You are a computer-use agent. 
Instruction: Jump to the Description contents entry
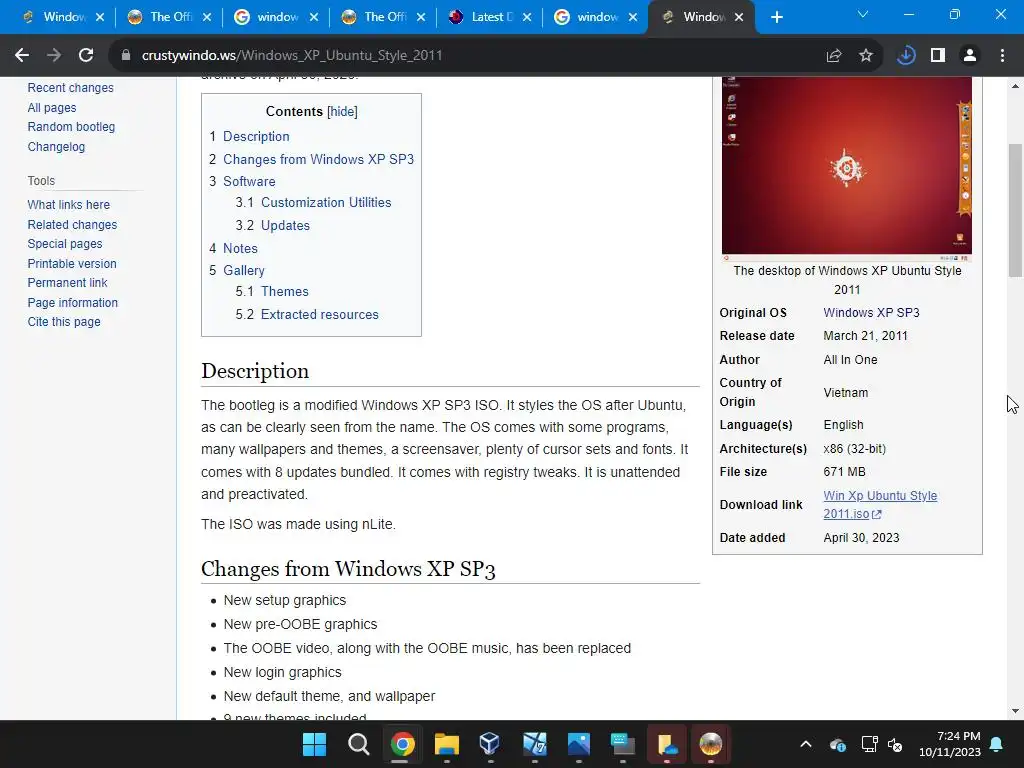(x=256, y=136)
